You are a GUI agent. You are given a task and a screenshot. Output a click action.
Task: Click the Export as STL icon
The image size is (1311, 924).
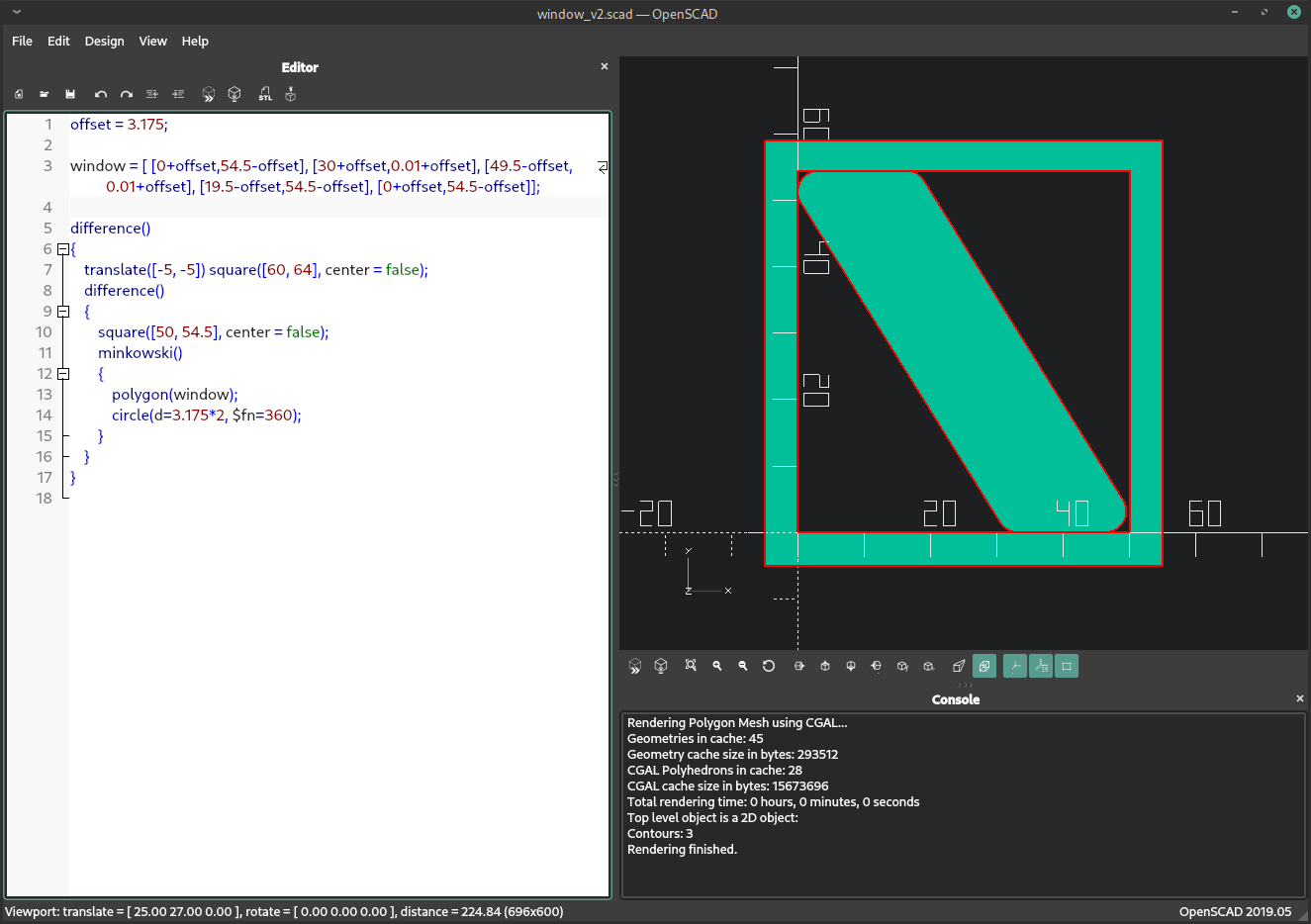click(x=265, y=94)
